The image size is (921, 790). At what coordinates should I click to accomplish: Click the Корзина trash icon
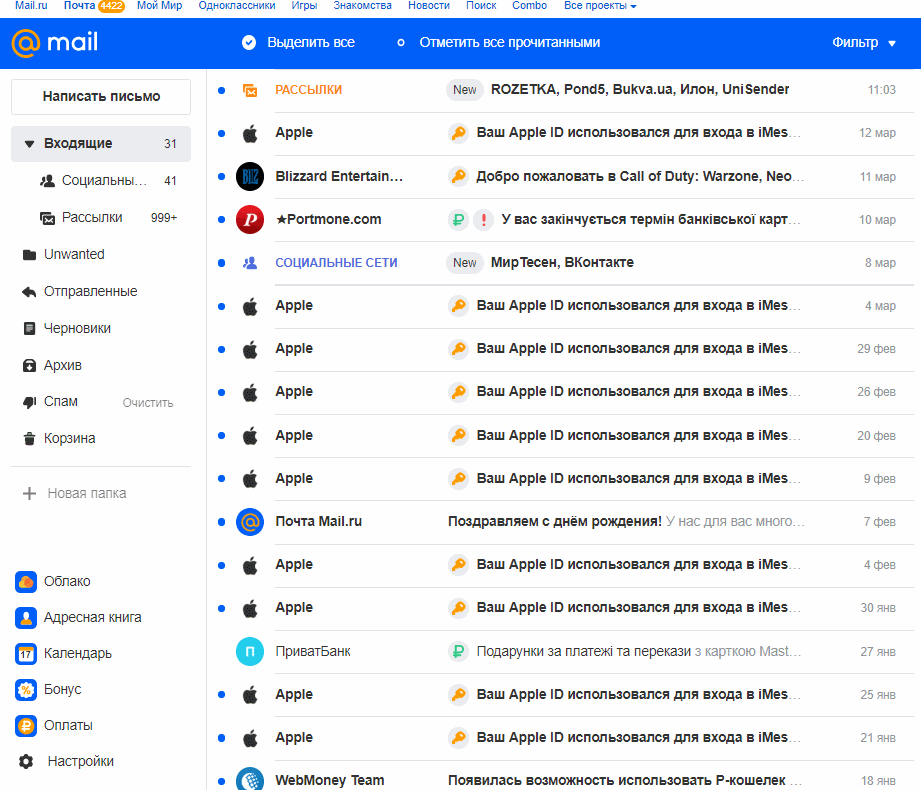pos(29,439)
